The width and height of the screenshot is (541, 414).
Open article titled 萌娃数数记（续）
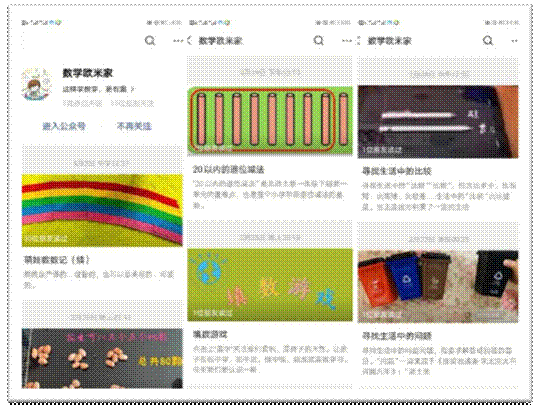coord(57,260)
